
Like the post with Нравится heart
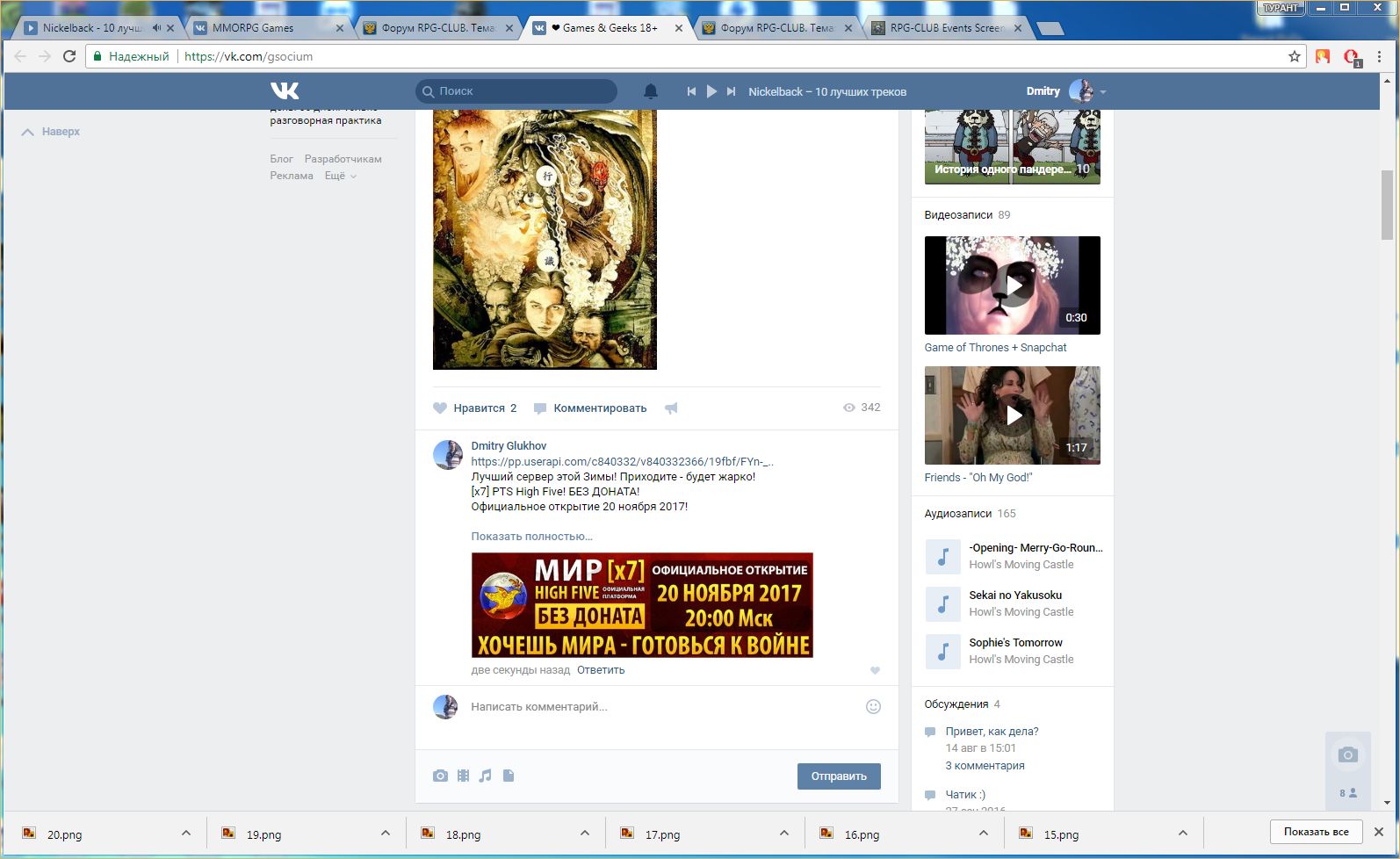click(475, 408)
